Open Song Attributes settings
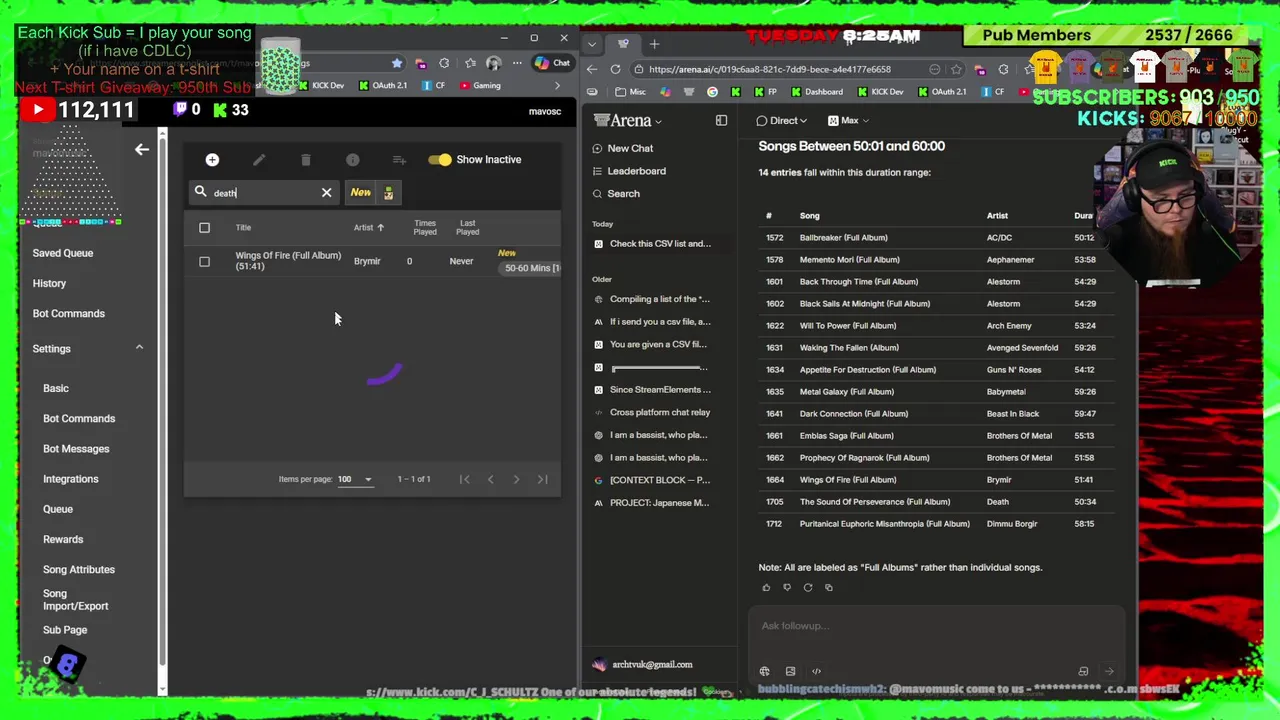 tap(79, 570)
